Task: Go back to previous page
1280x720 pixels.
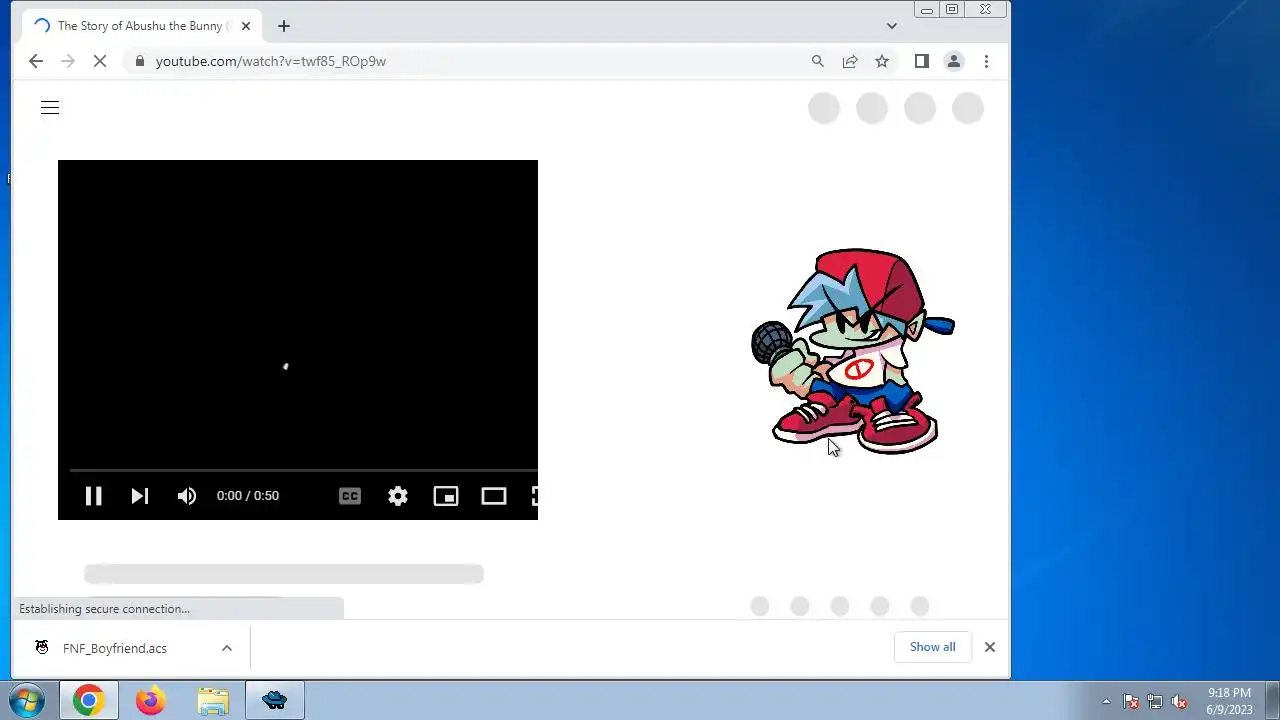Action: click(x=36, y=61)
